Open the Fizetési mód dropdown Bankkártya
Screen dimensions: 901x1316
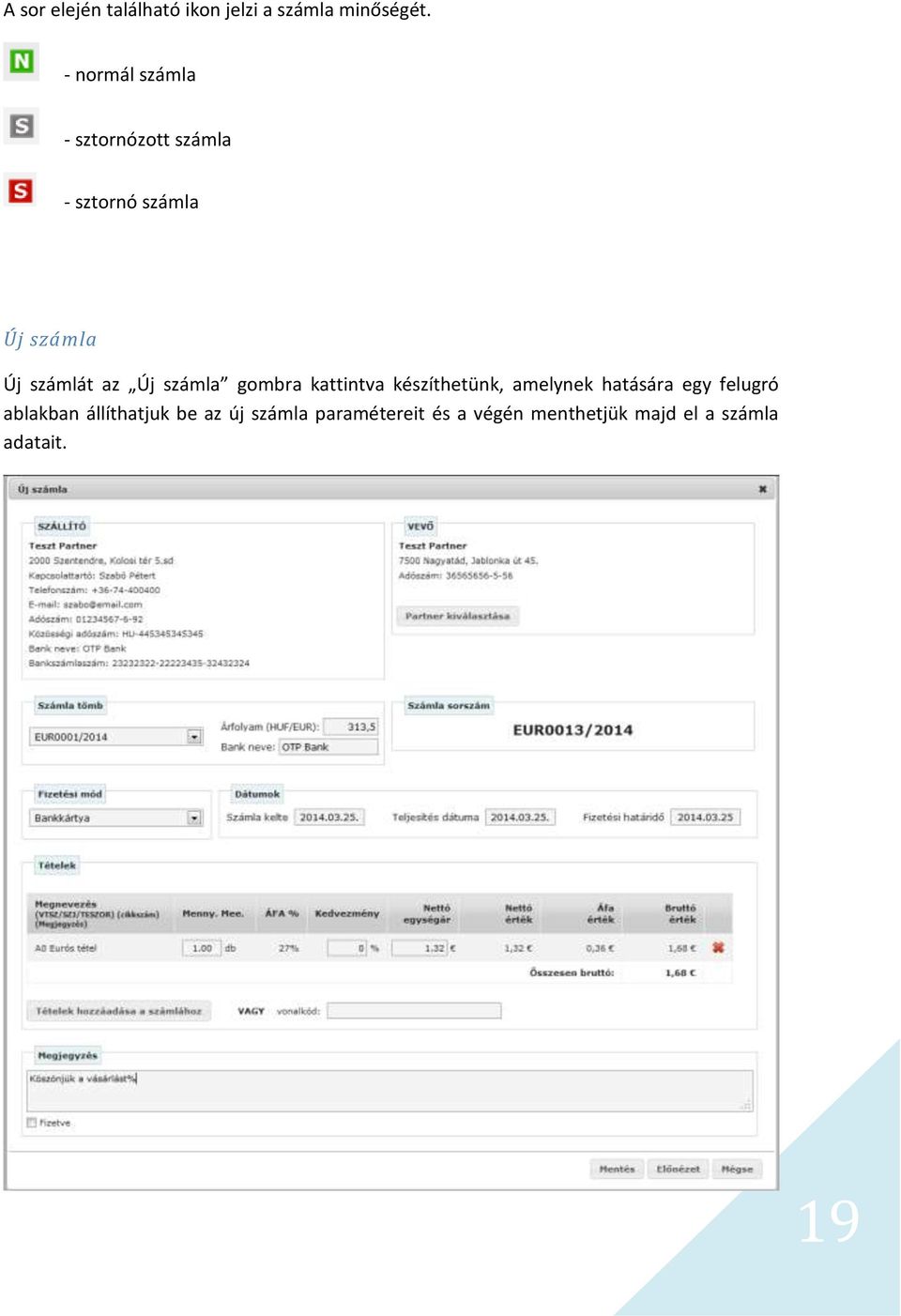[x=116, y=818]
